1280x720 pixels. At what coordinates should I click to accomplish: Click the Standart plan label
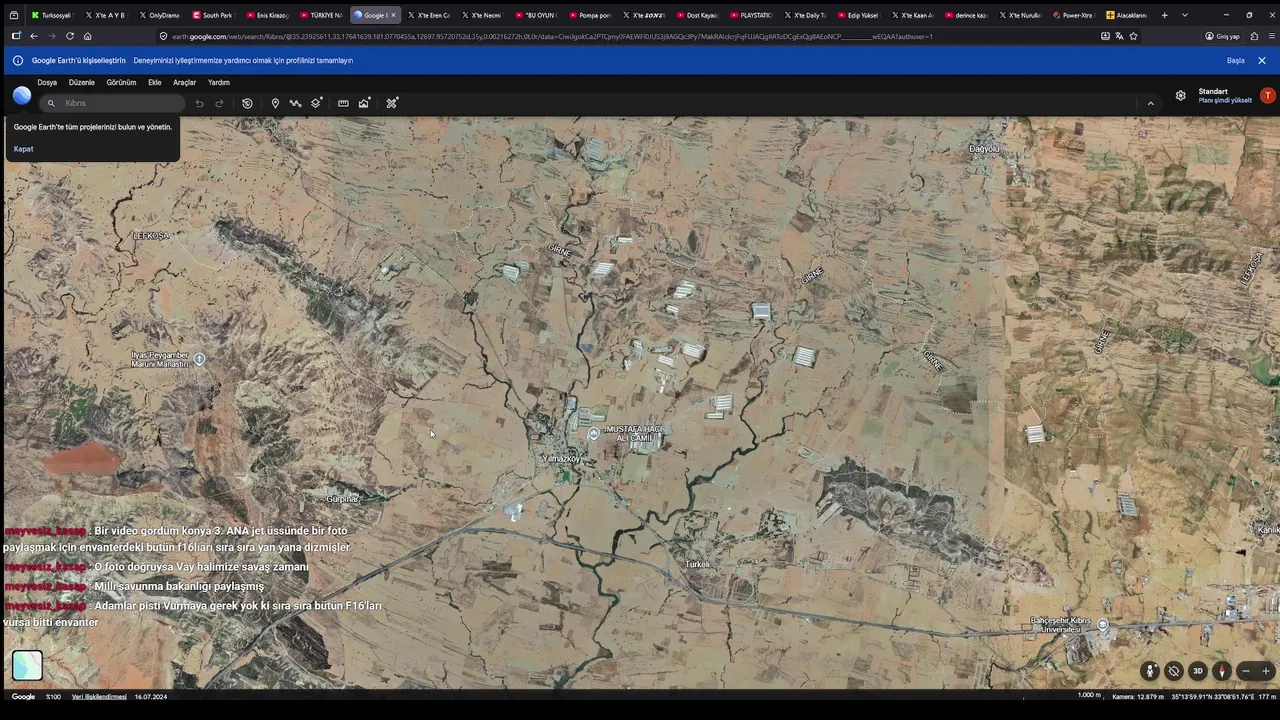coord(1213,91)
